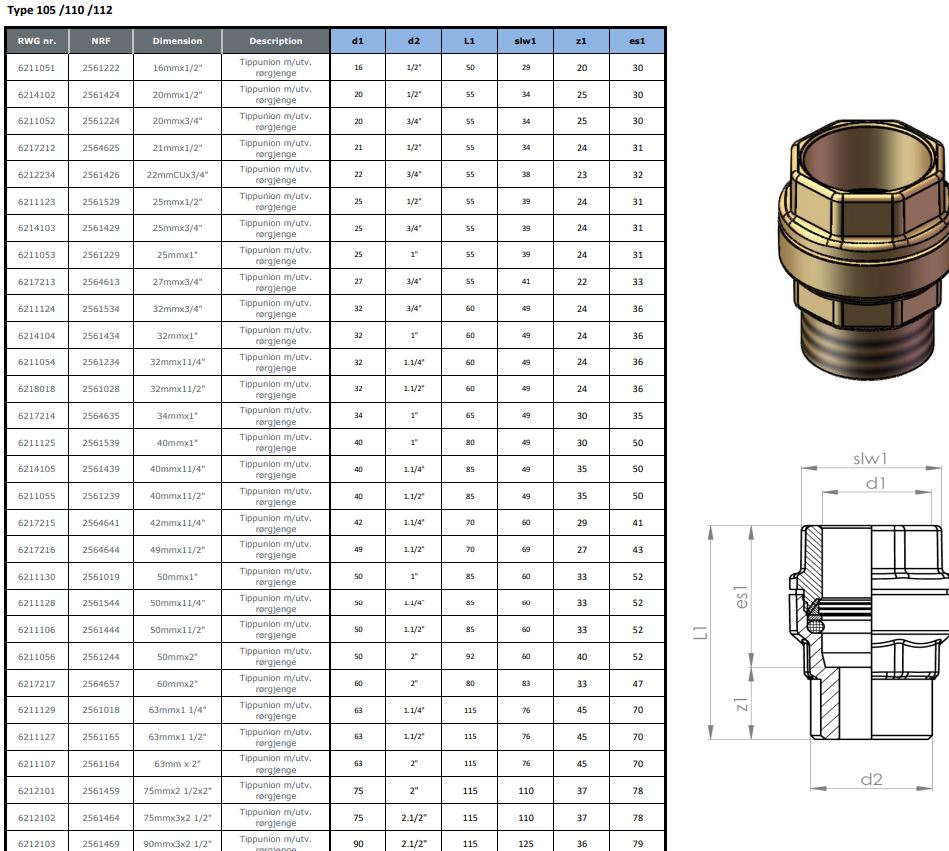Click NRF number 2561459 cell
Screen dimensions: 949x851
click(100, 791)
